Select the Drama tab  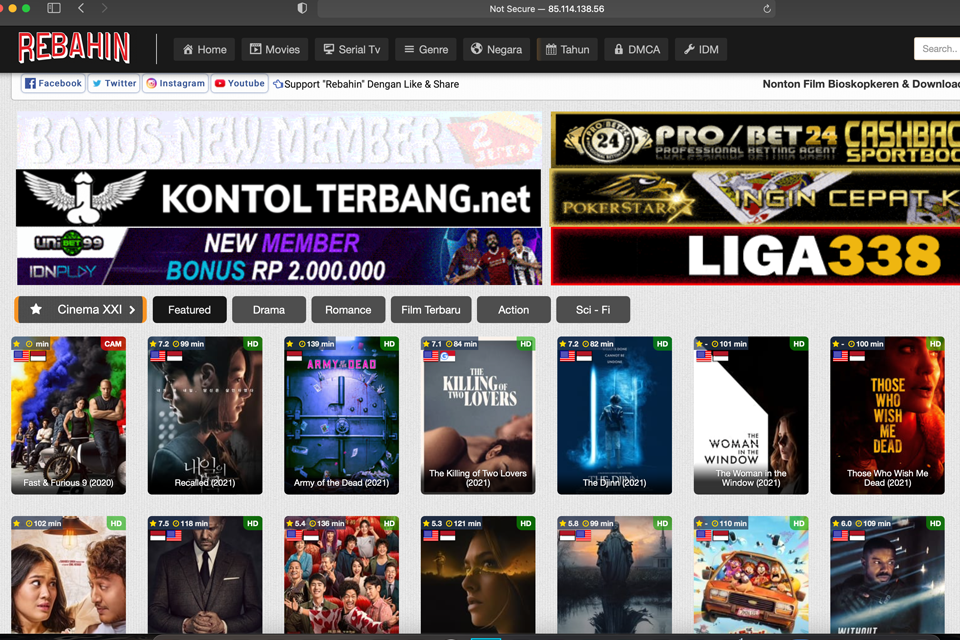(269, 310)
